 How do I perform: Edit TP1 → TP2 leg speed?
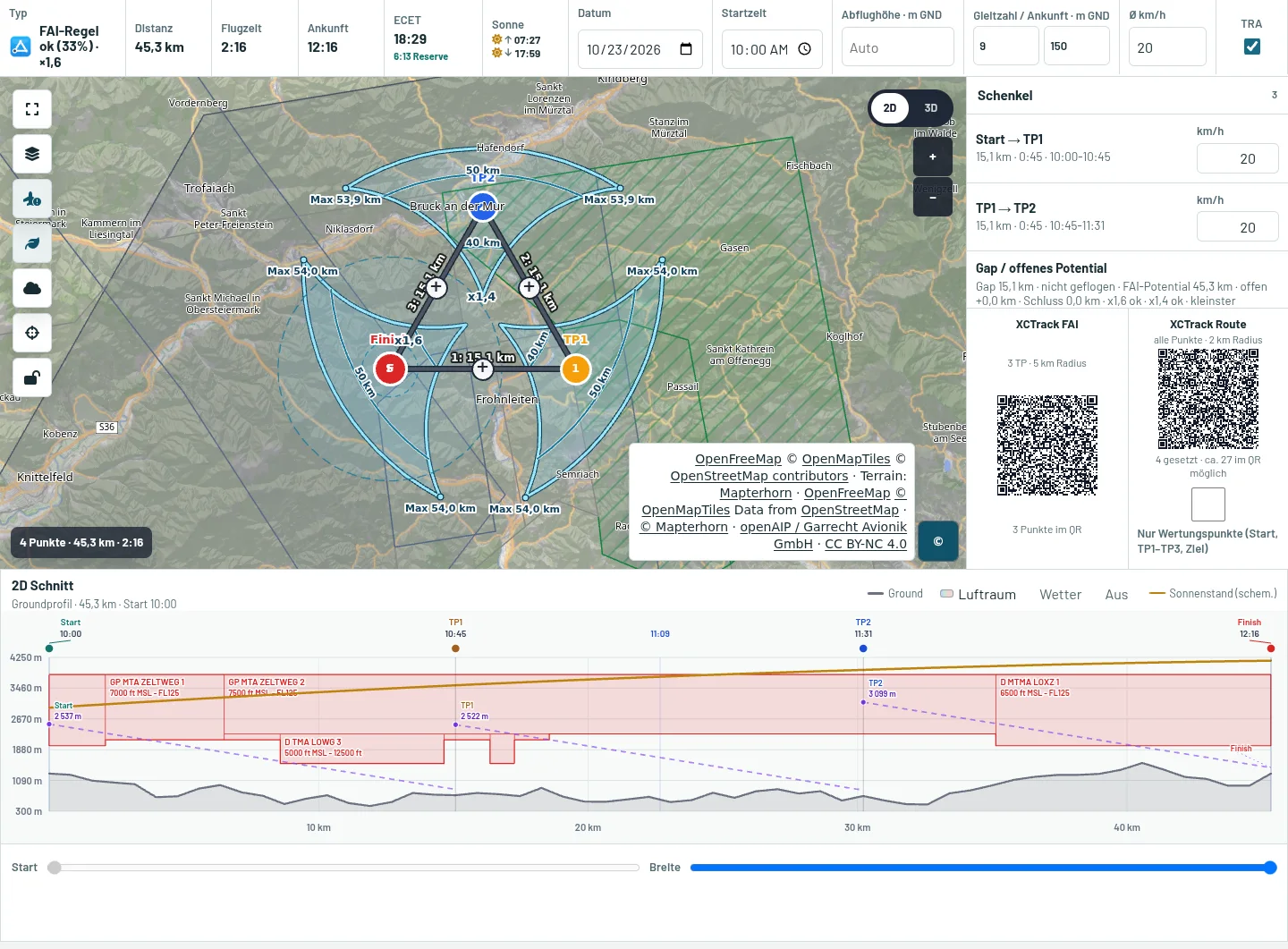click(x=1238, y=227)
